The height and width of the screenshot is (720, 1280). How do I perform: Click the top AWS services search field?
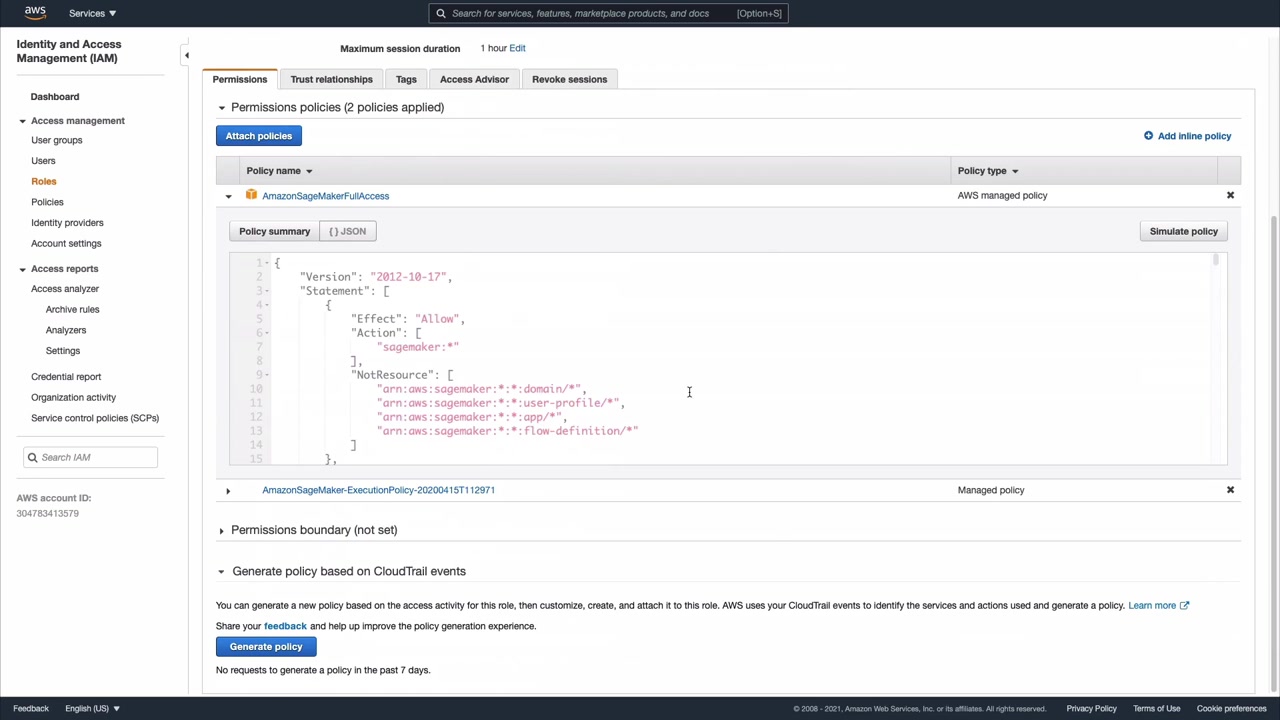tap(608, 13)
